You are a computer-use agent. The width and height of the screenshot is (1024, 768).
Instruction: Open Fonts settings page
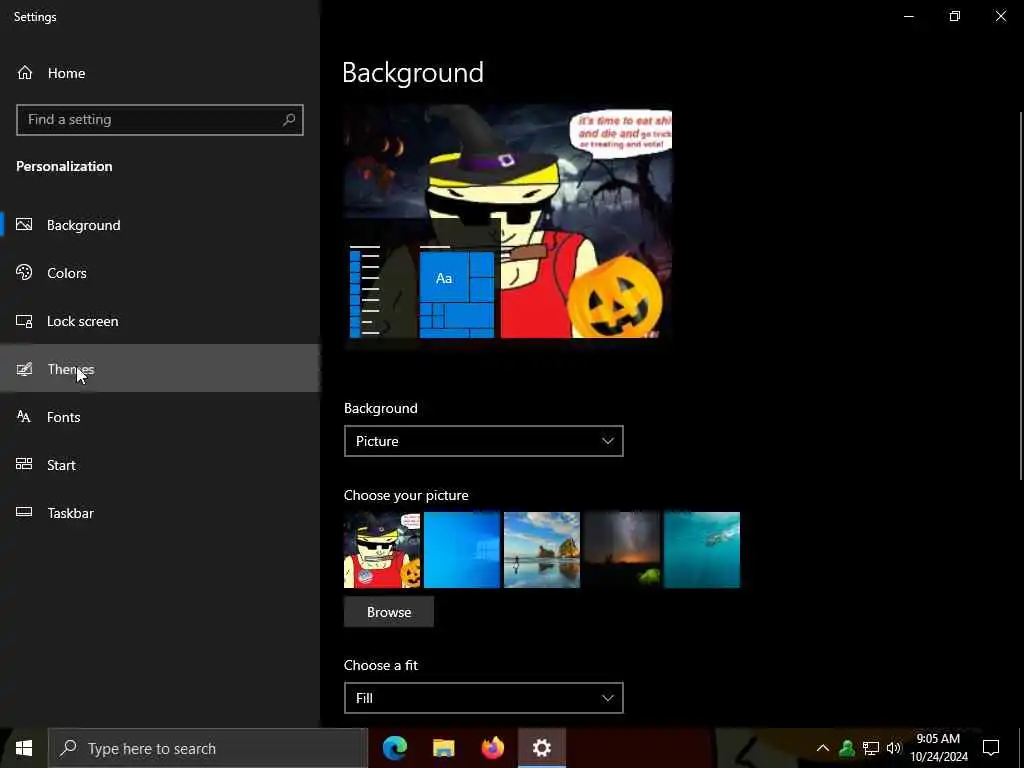(x=160, y=417)
